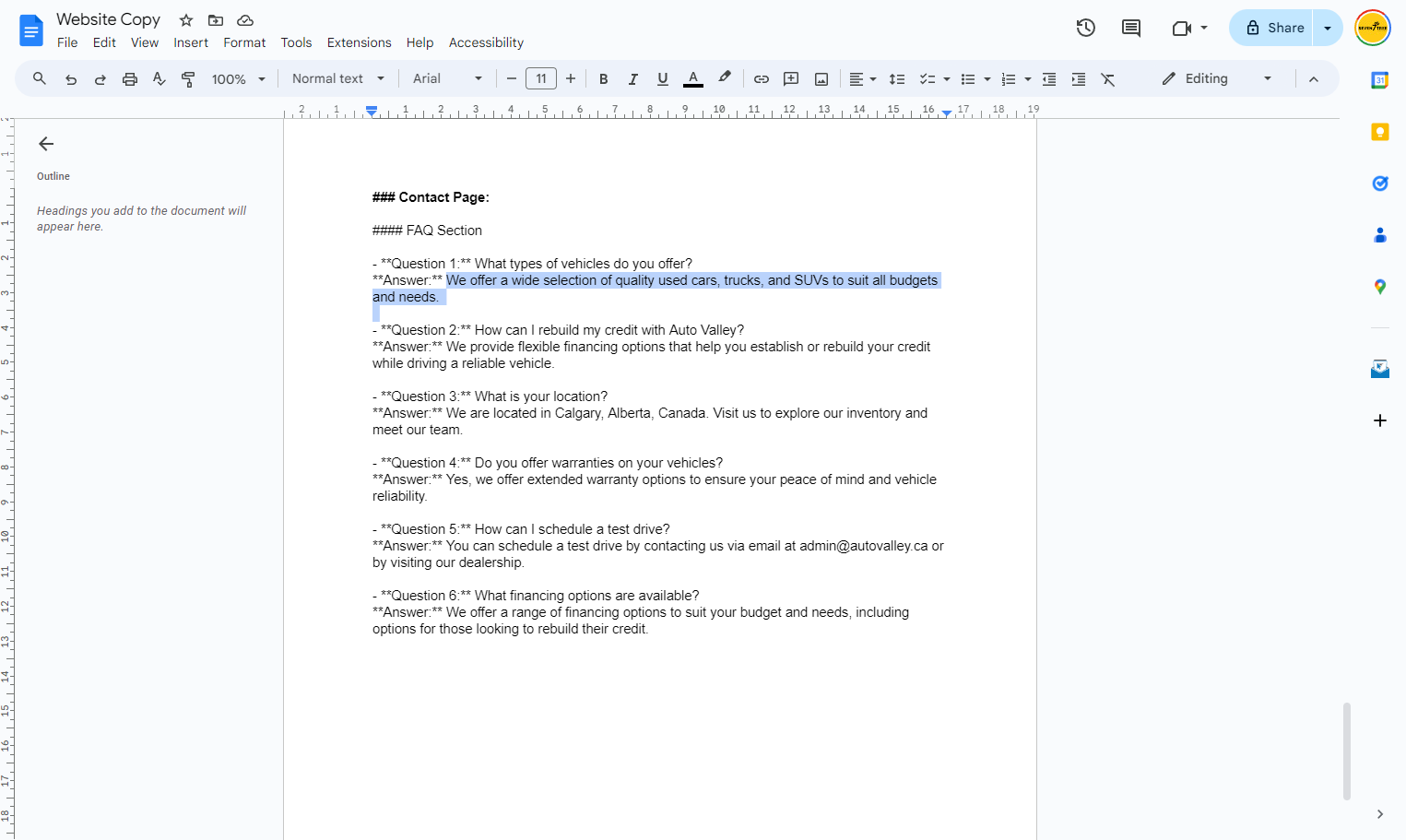This screenshot has height=840, width=1406.
Task: Activate the Paint format roller icon
Action: 188,79
